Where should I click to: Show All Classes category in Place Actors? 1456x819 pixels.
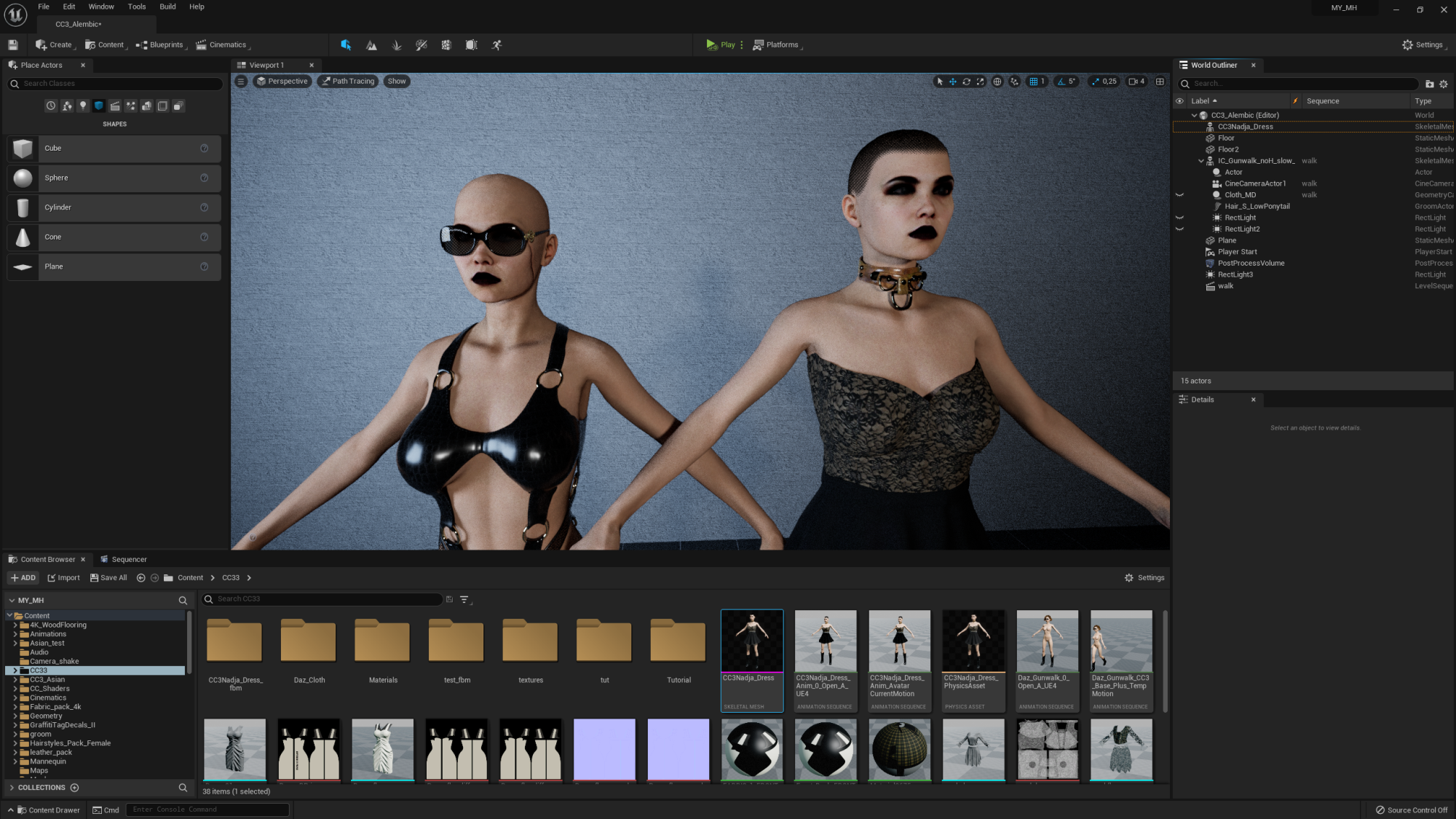point(178,106)
